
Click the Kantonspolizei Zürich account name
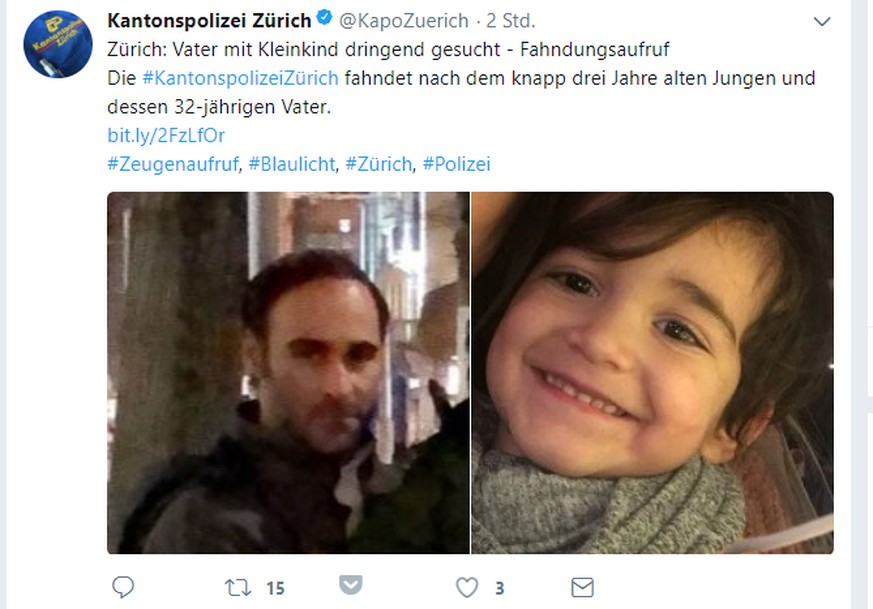coord(209,21)
